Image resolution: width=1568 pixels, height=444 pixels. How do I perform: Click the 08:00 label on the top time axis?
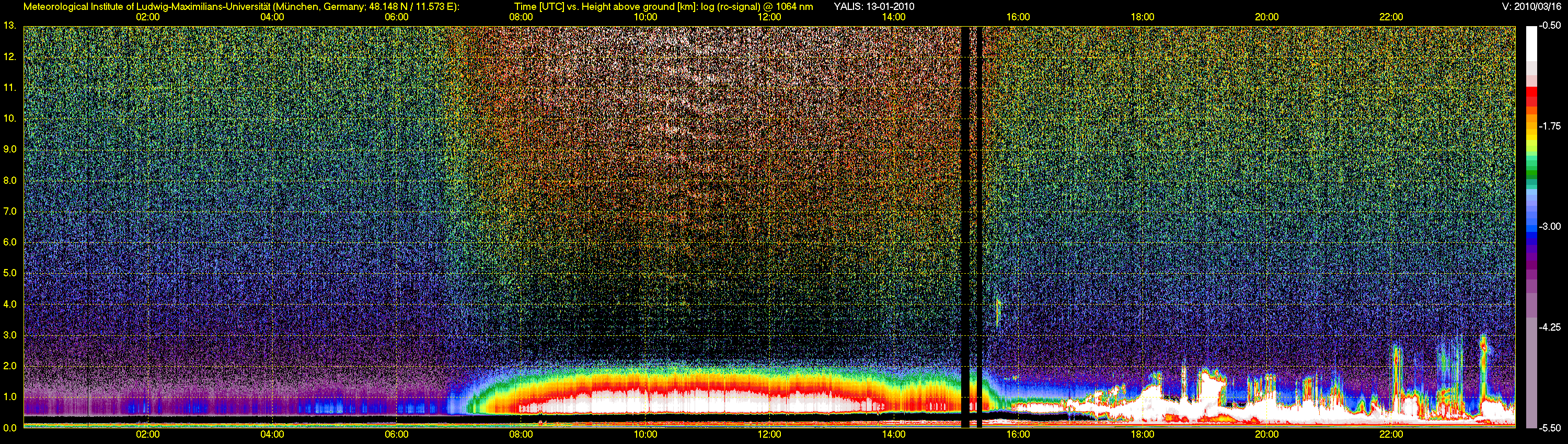(x=521, y=17)
